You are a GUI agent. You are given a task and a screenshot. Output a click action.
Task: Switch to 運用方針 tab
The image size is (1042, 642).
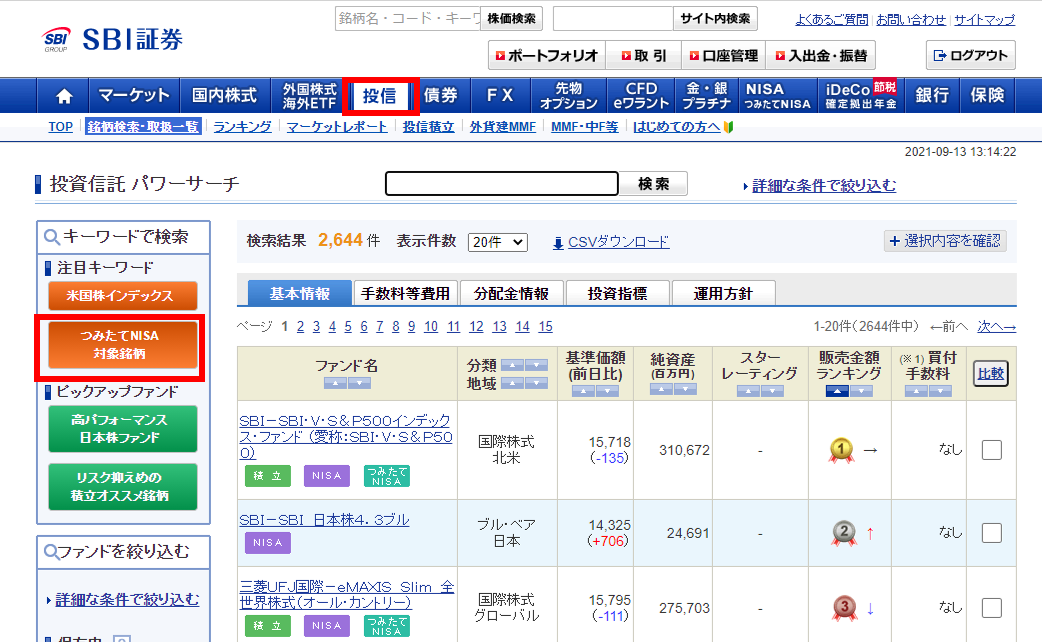(x=723, y=293)
